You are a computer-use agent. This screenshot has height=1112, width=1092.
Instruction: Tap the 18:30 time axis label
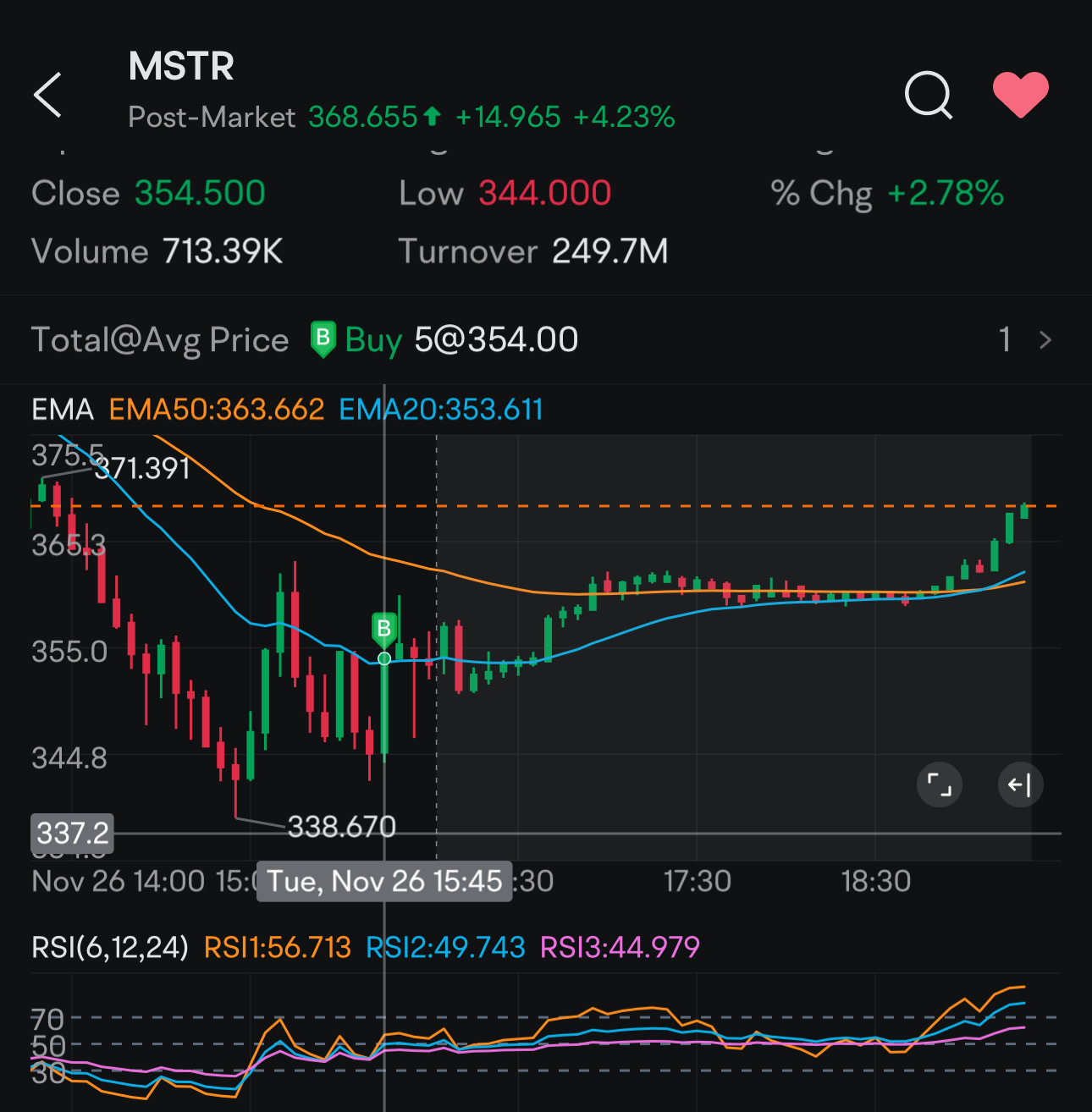pyautogui.click(x=876, y=881)
